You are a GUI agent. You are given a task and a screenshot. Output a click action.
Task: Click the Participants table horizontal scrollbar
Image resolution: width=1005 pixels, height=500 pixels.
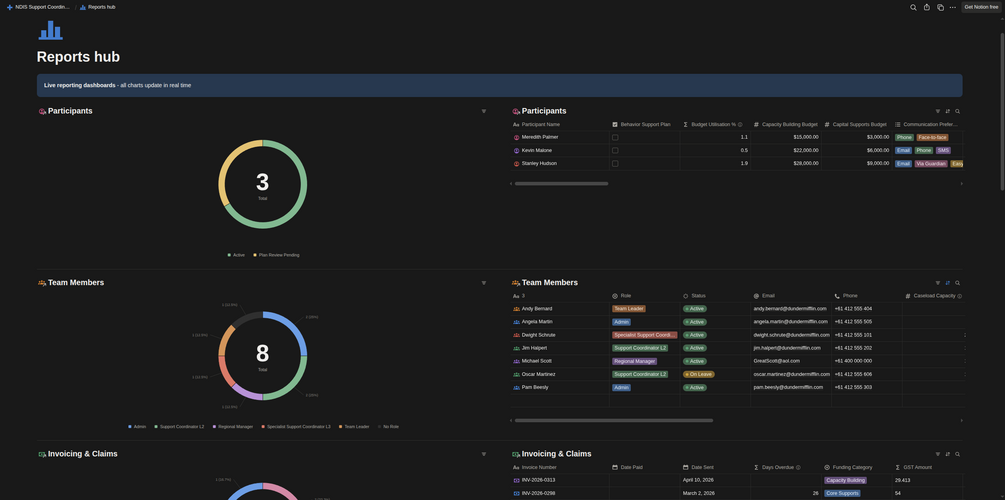(561, 184)
